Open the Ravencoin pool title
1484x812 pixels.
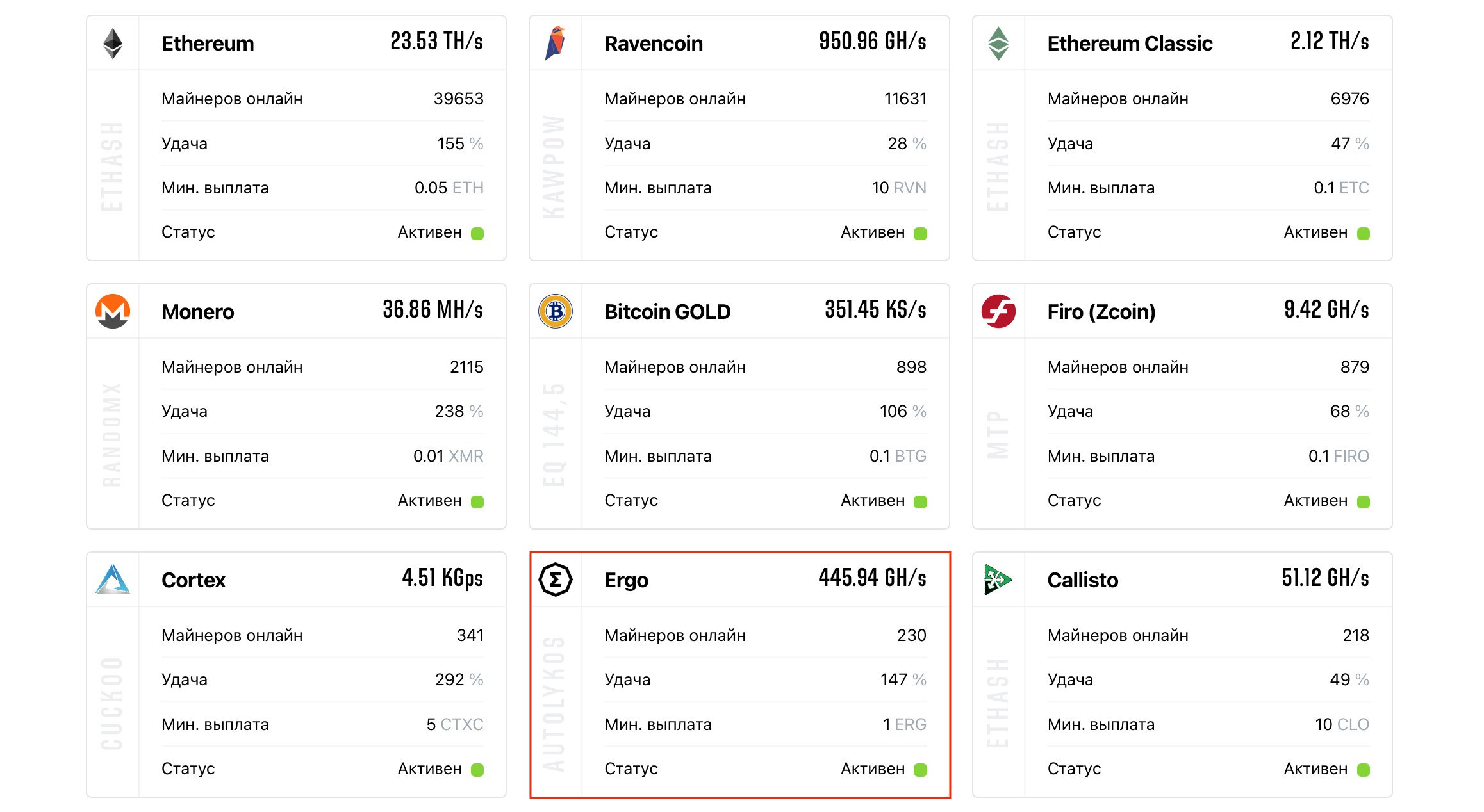(654, 44)
